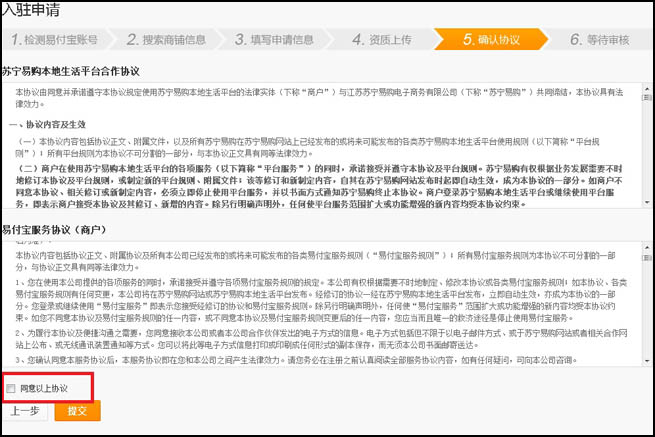
Task: Click the 易付宝 clause starting 1、您在使用本公司
Action: (321, 300)
